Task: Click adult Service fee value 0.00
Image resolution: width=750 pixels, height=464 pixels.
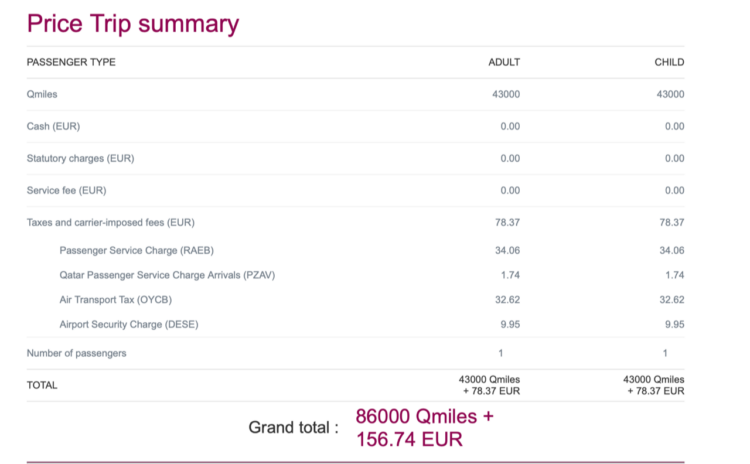Action: click(510, 190)
